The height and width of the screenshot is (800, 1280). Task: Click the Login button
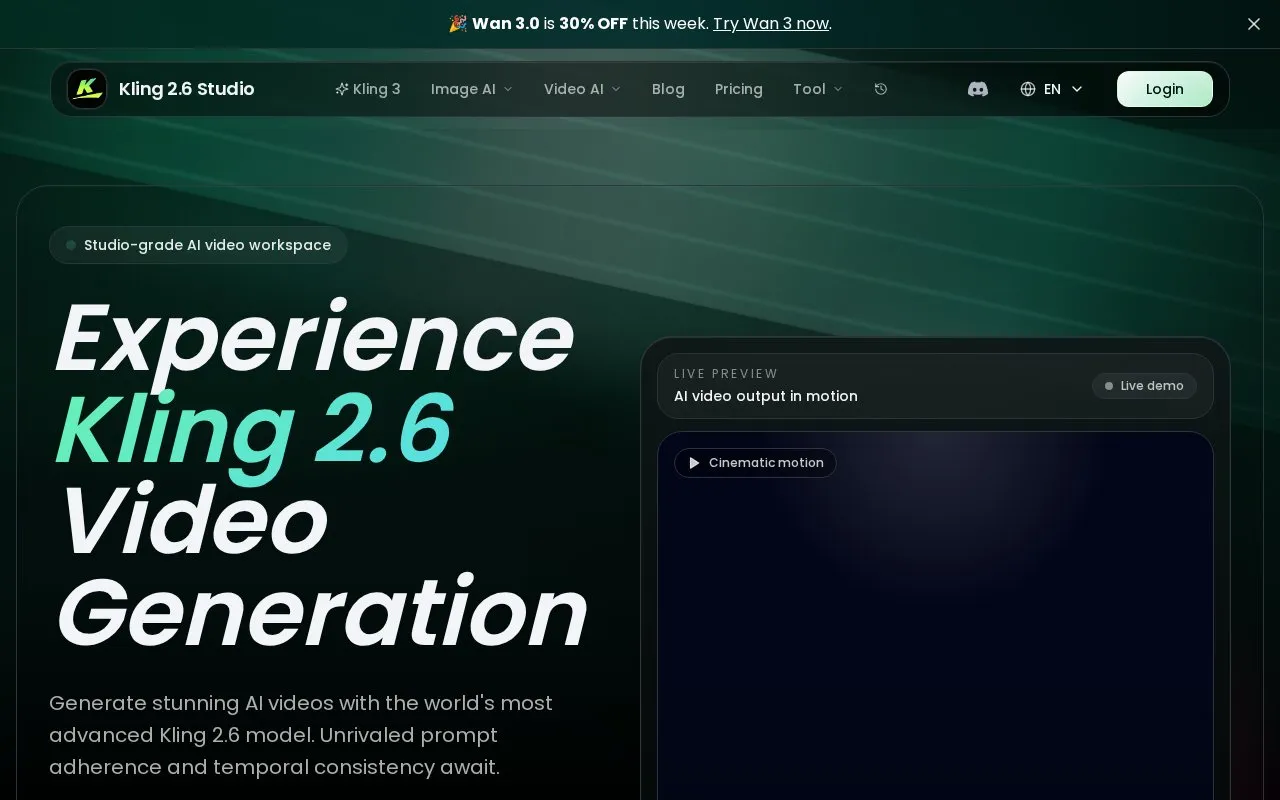click(x=1165, y=89)
